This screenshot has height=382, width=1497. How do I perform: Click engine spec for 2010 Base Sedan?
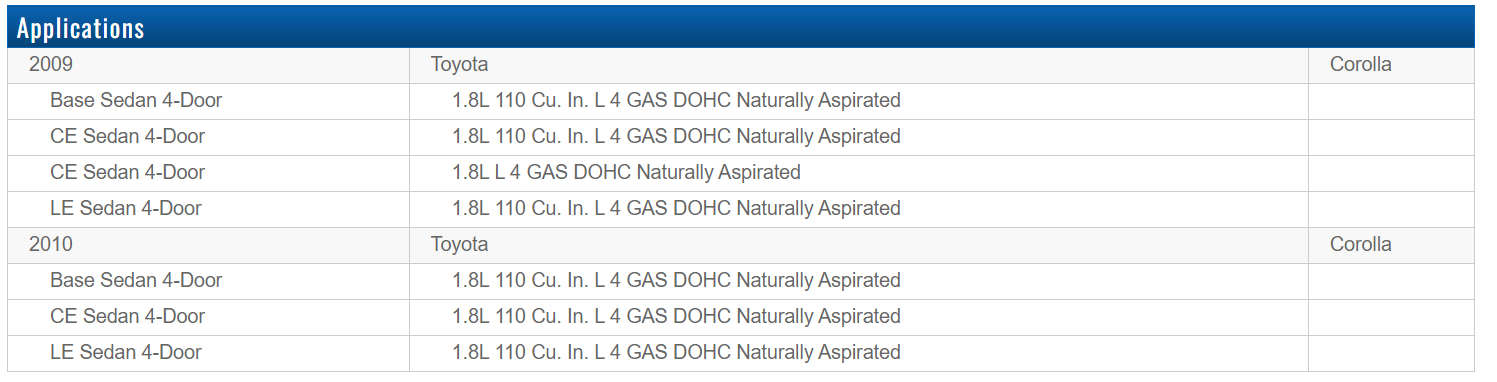[x=676, y=281]
